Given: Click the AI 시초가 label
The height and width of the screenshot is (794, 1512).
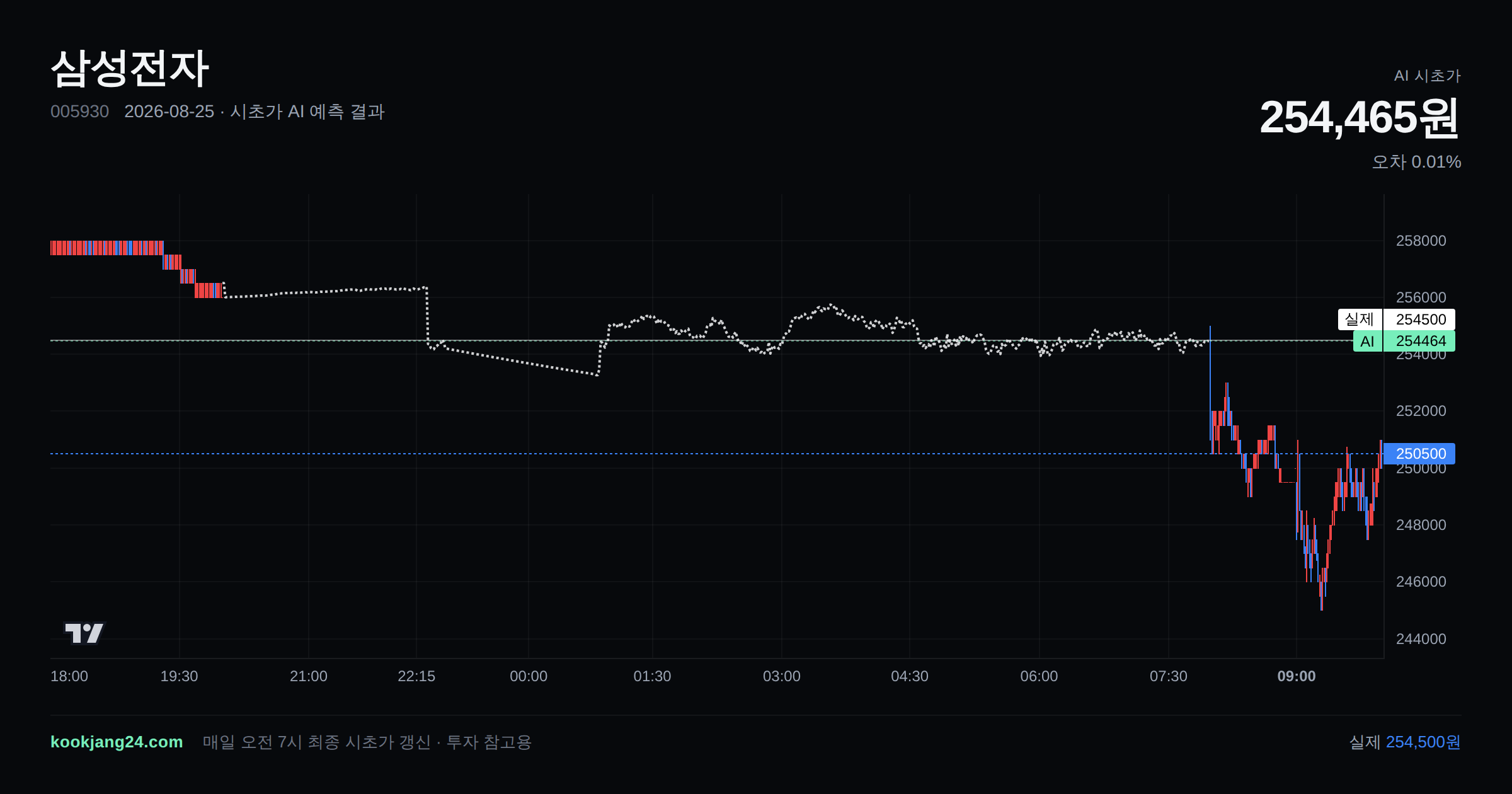Looking at the screenshot, I should click(1427, 76).
